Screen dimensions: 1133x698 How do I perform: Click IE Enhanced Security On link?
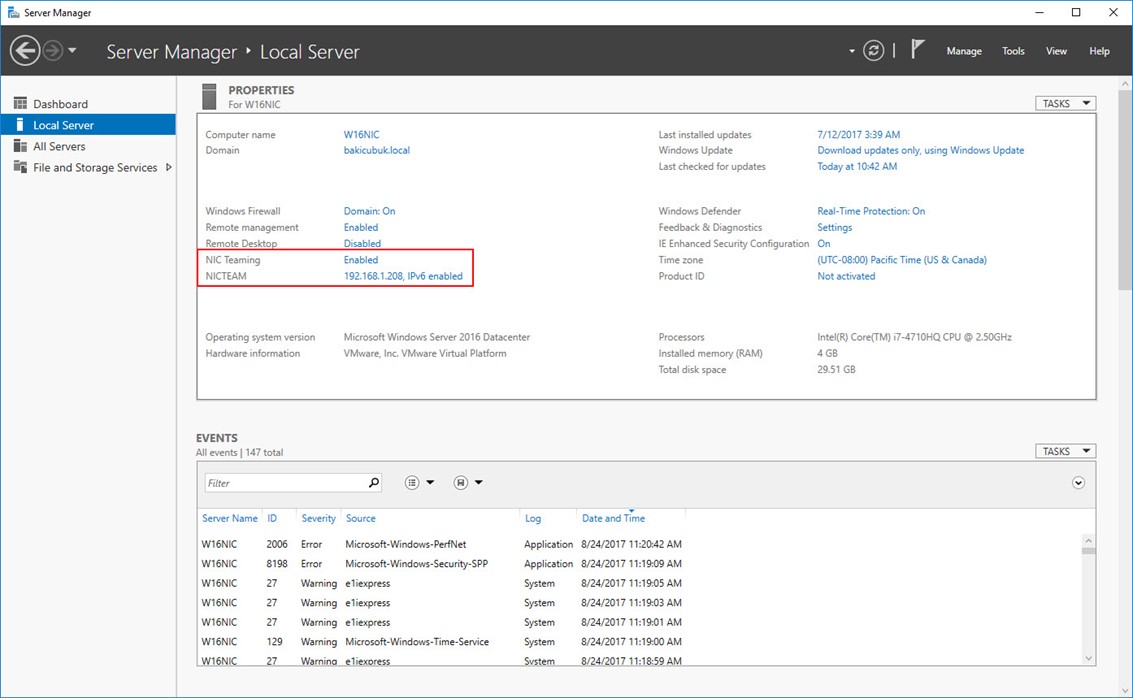point(824,244)
